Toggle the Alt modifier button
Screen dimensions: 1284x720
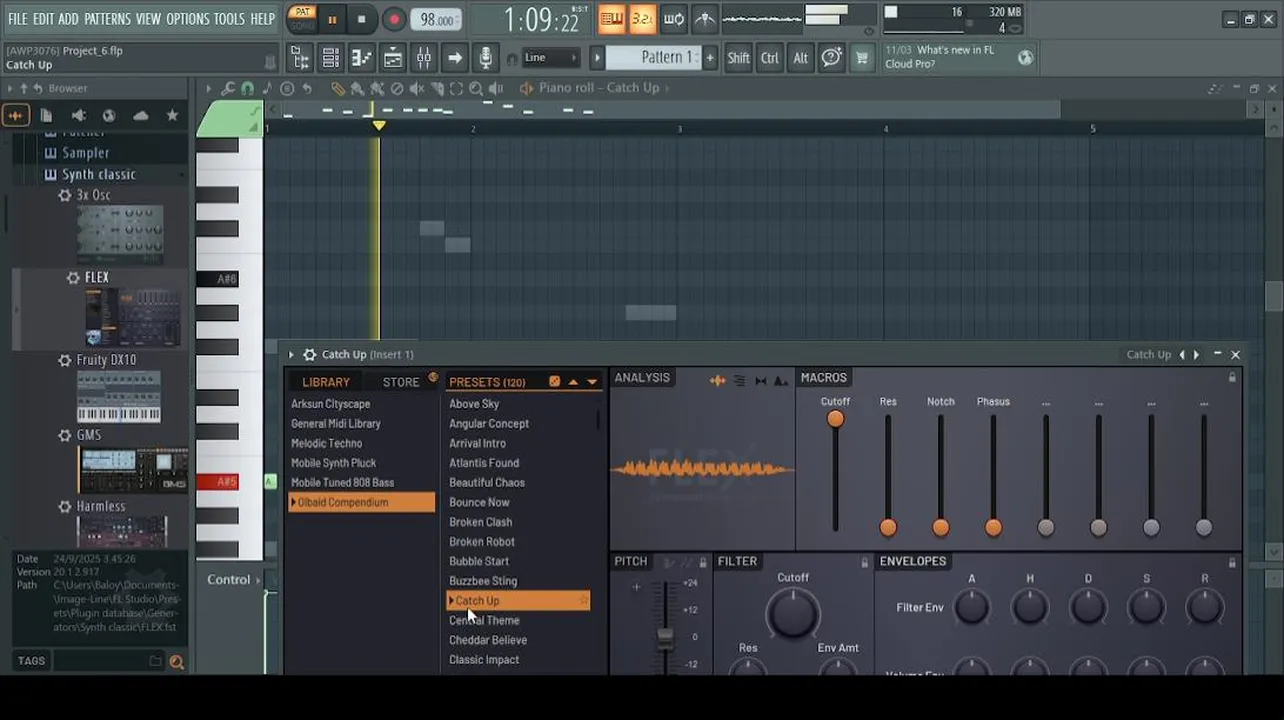[x=800, y=58]
